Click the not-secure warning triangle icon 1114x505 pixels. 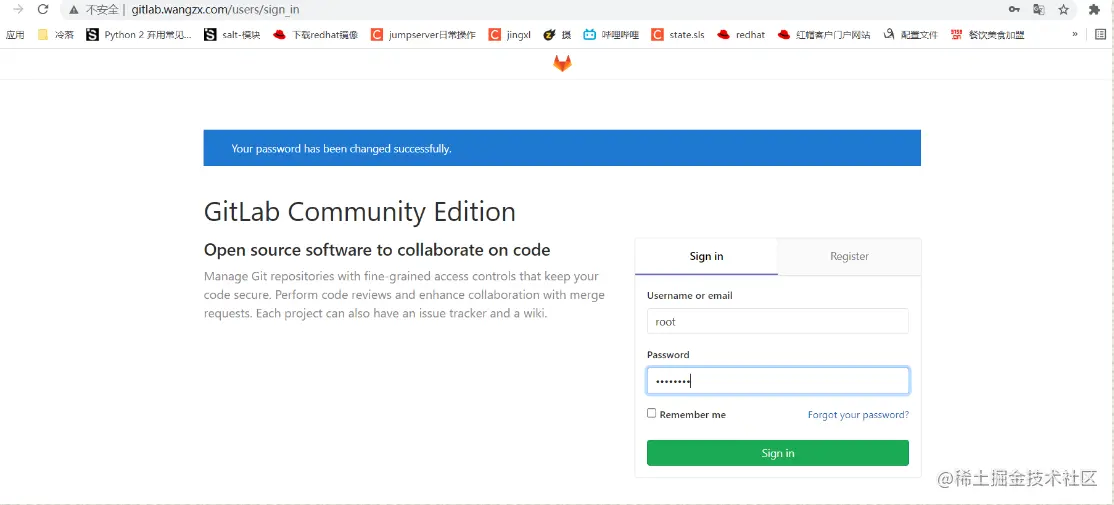click(x=73, y=10)
